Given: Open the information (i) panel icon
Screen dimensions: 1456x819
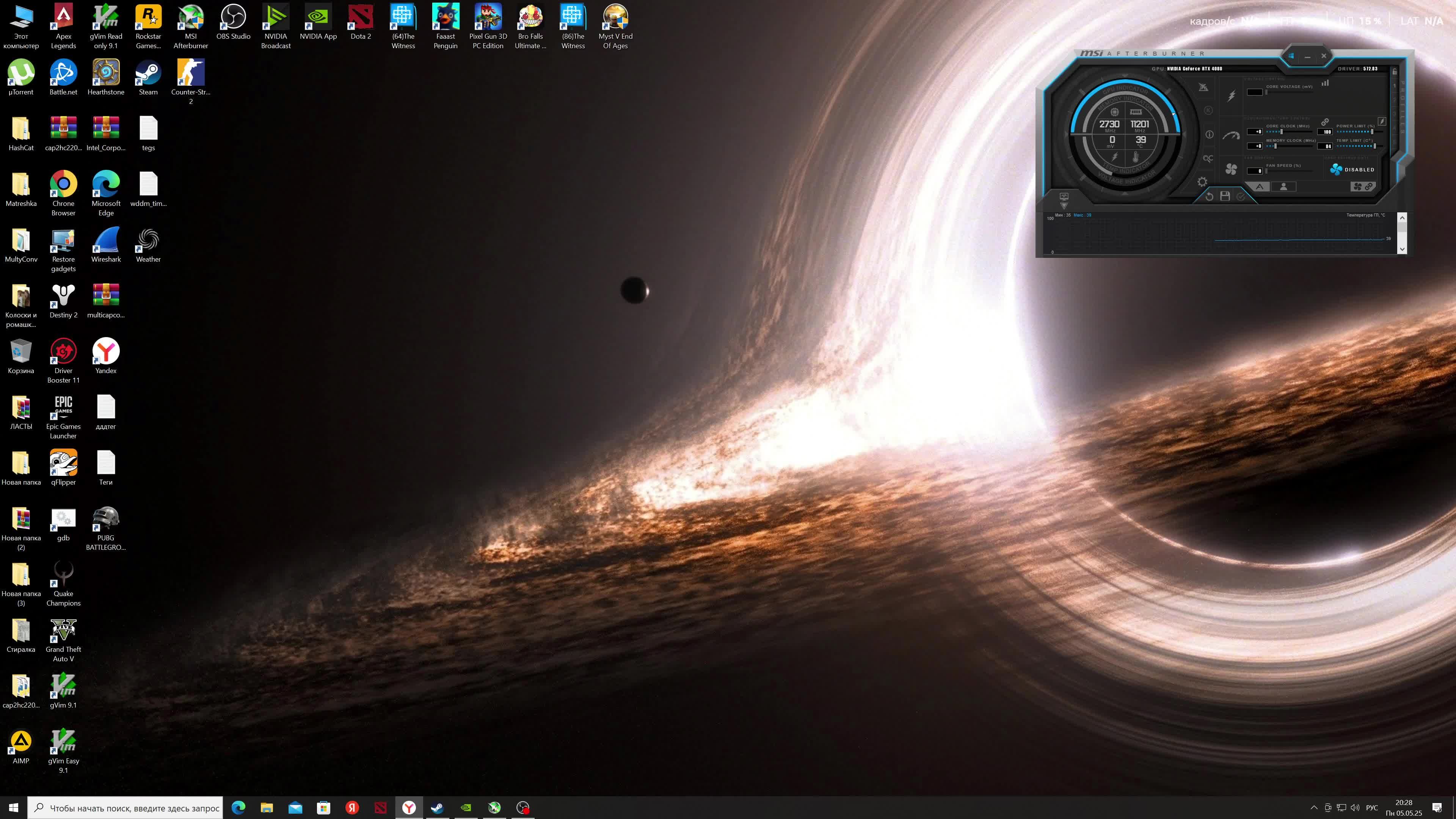Looking at the screenshot, I should point(1209,135).
